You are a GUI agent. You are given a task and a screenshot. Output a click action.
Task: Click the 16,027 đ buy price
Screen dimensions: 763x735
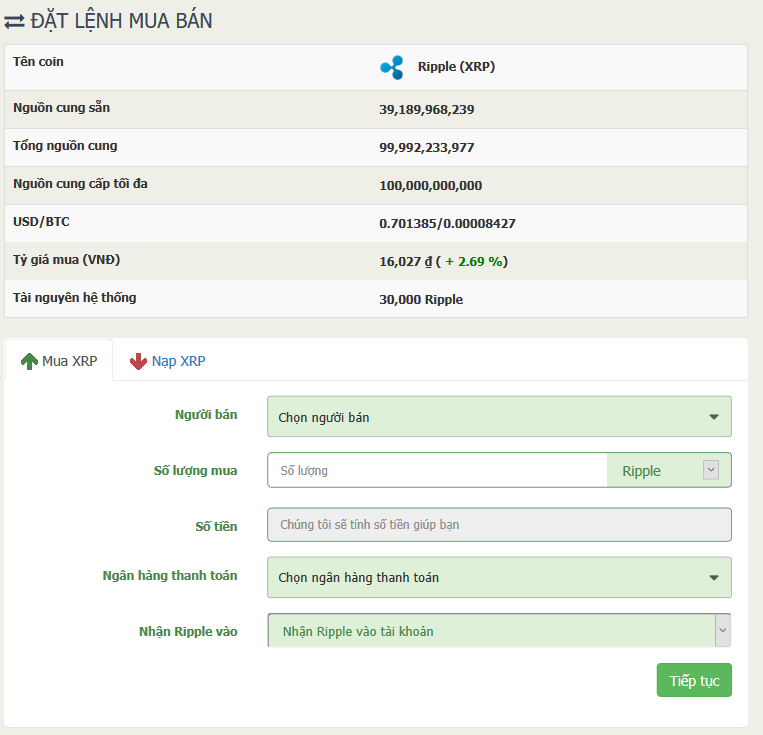[x=405, y=262]
